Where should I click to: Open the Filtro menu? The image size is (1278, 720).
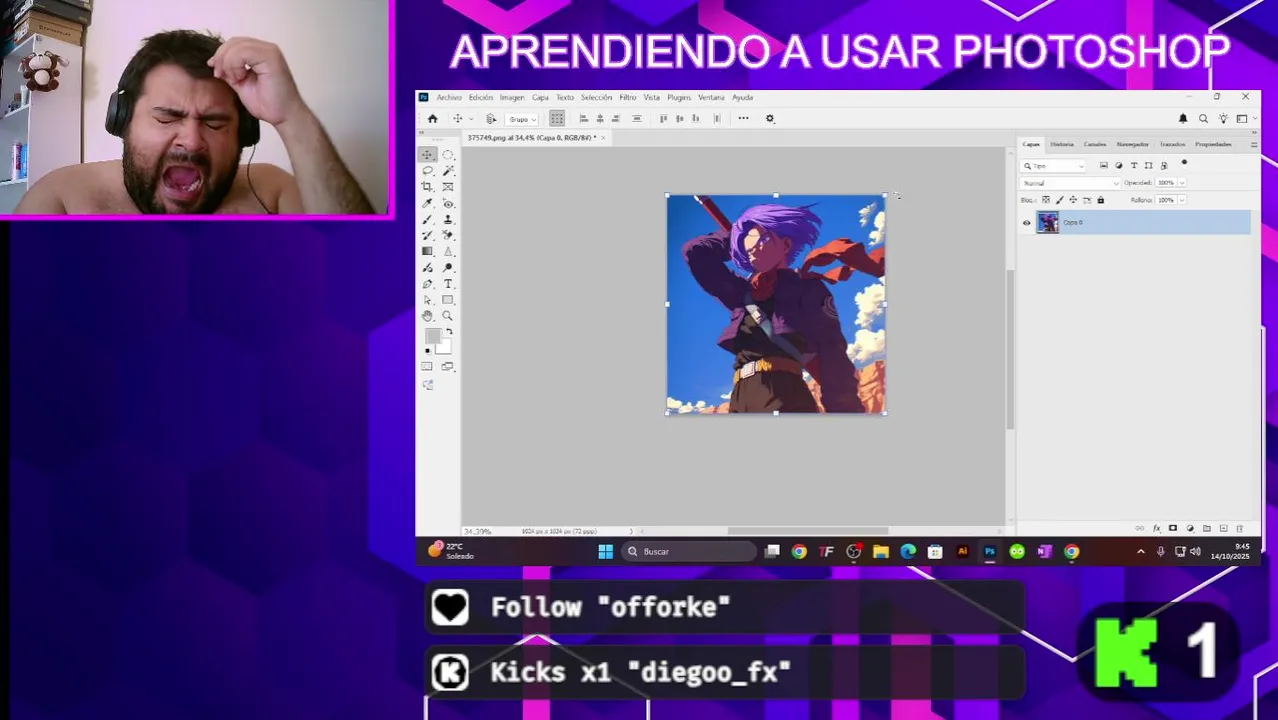[627, 97]
